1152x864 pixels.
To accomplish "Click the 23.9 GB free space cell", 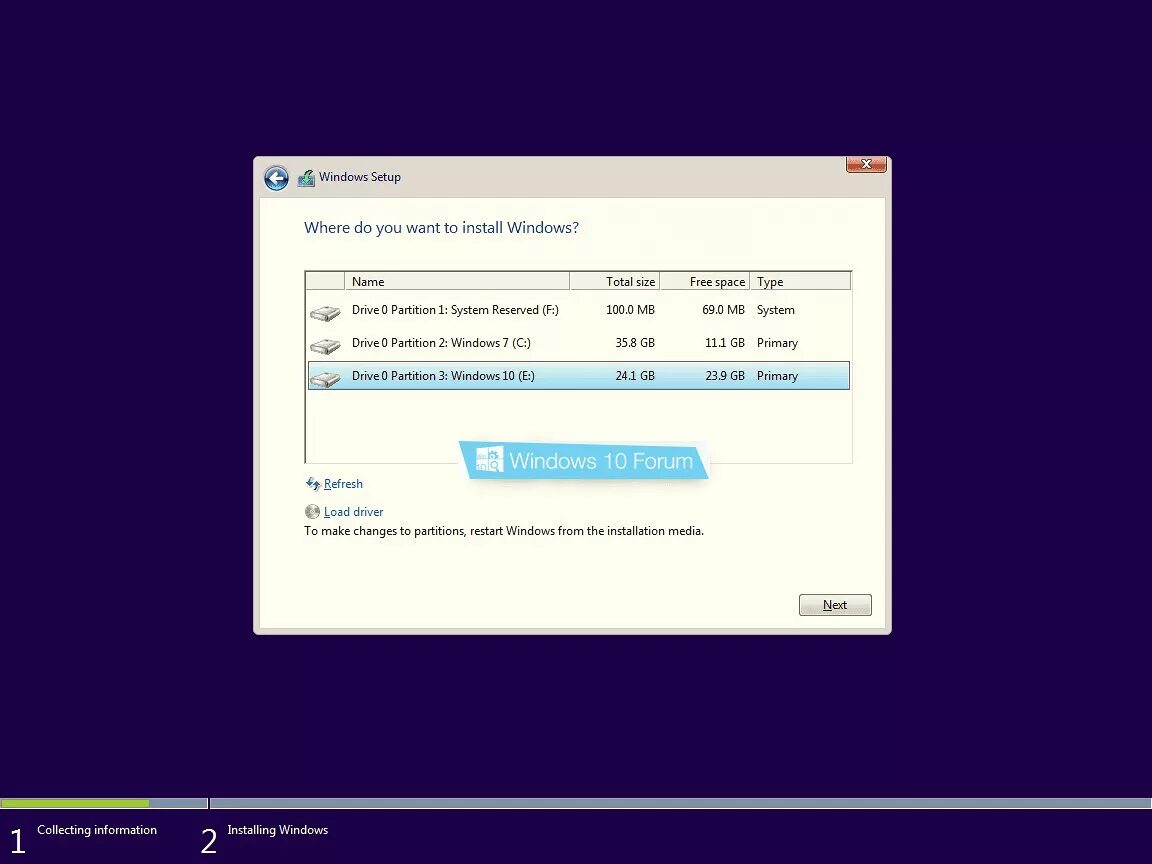I will point(724,375).
